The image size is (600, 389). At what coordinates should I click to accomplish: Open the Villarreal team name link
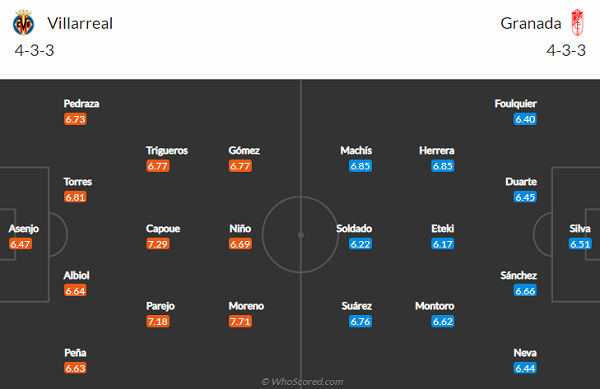point(80,23)
